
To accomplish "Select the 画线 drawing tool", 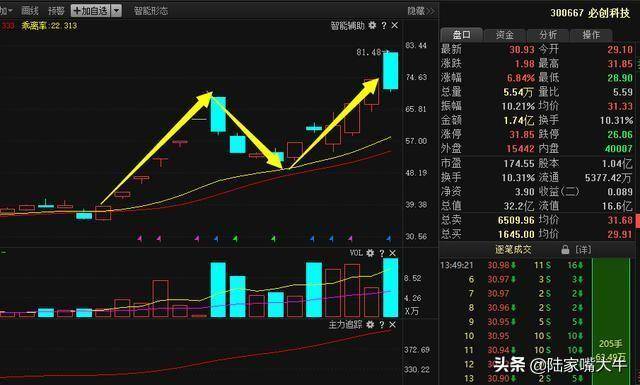I will point(30,11).
